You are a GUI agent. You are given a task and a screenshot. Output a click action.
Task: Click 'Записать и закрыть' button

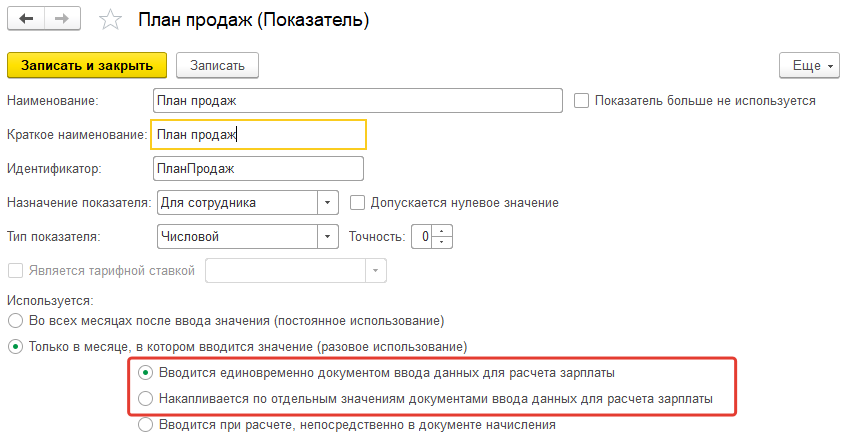pos(87,65)
